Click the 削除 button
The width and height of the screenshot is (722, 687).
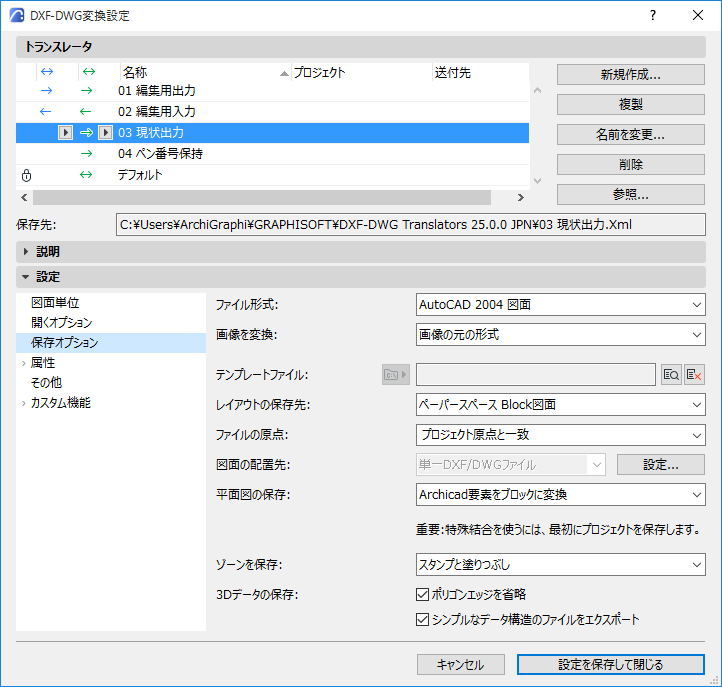click(630, 164)
